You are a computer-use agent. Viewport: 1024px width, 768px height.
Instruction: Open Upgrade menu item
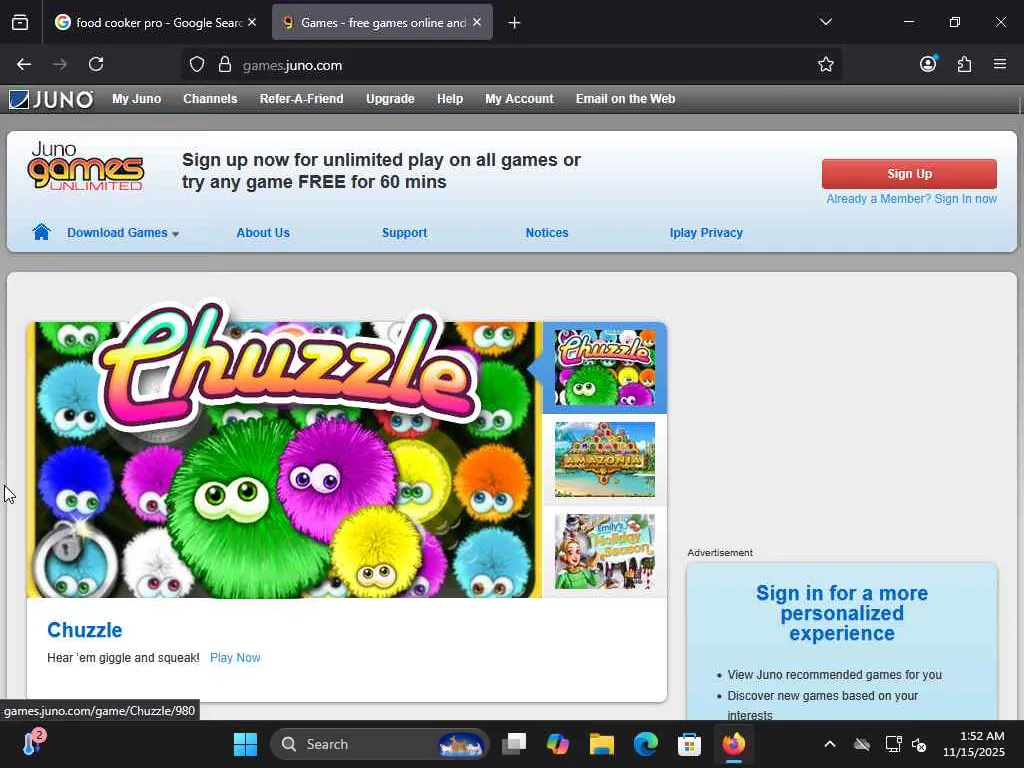click(x=390, y=99)
